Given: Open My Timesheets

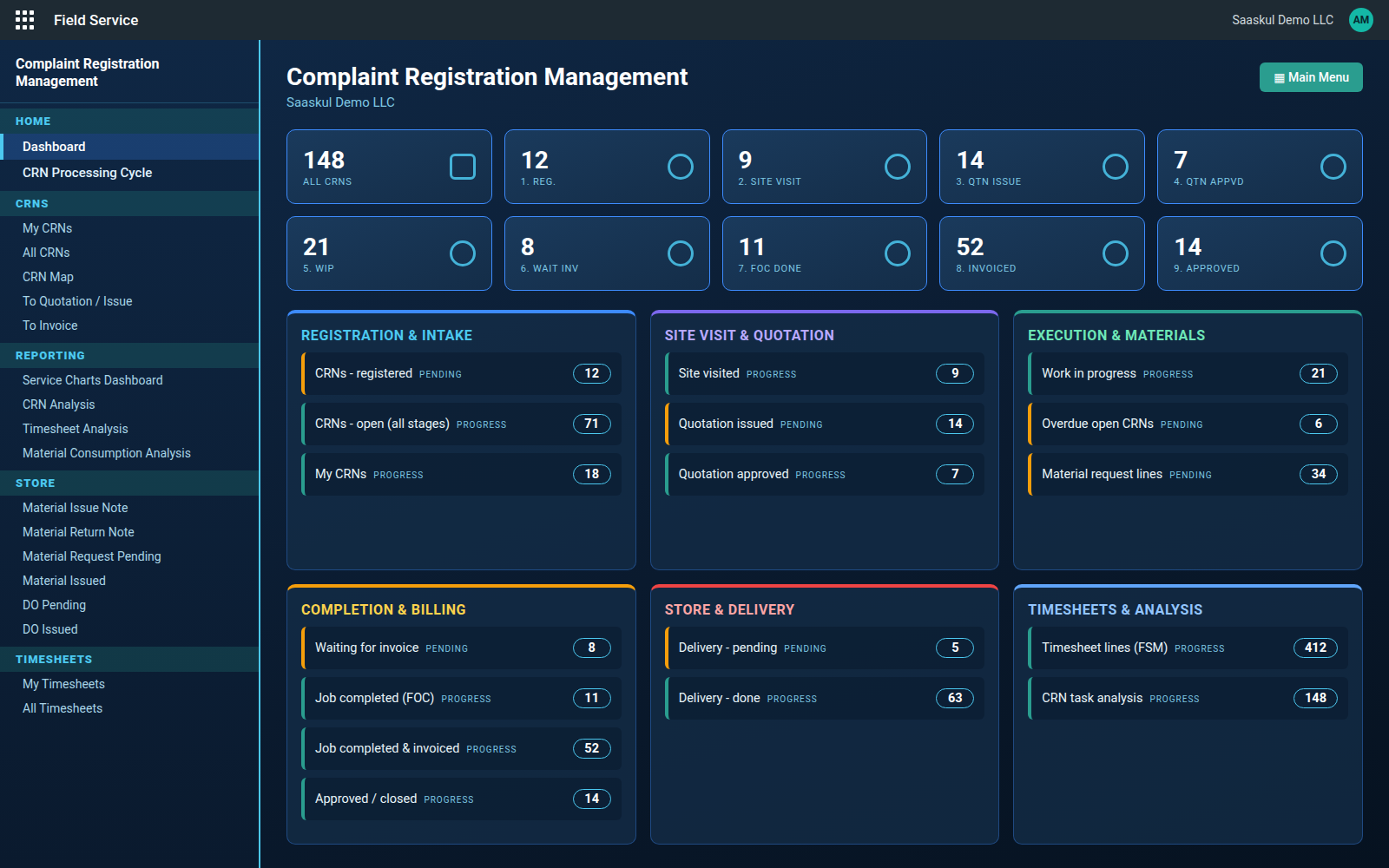Looking at the screenshot, I should pos(129,684).
